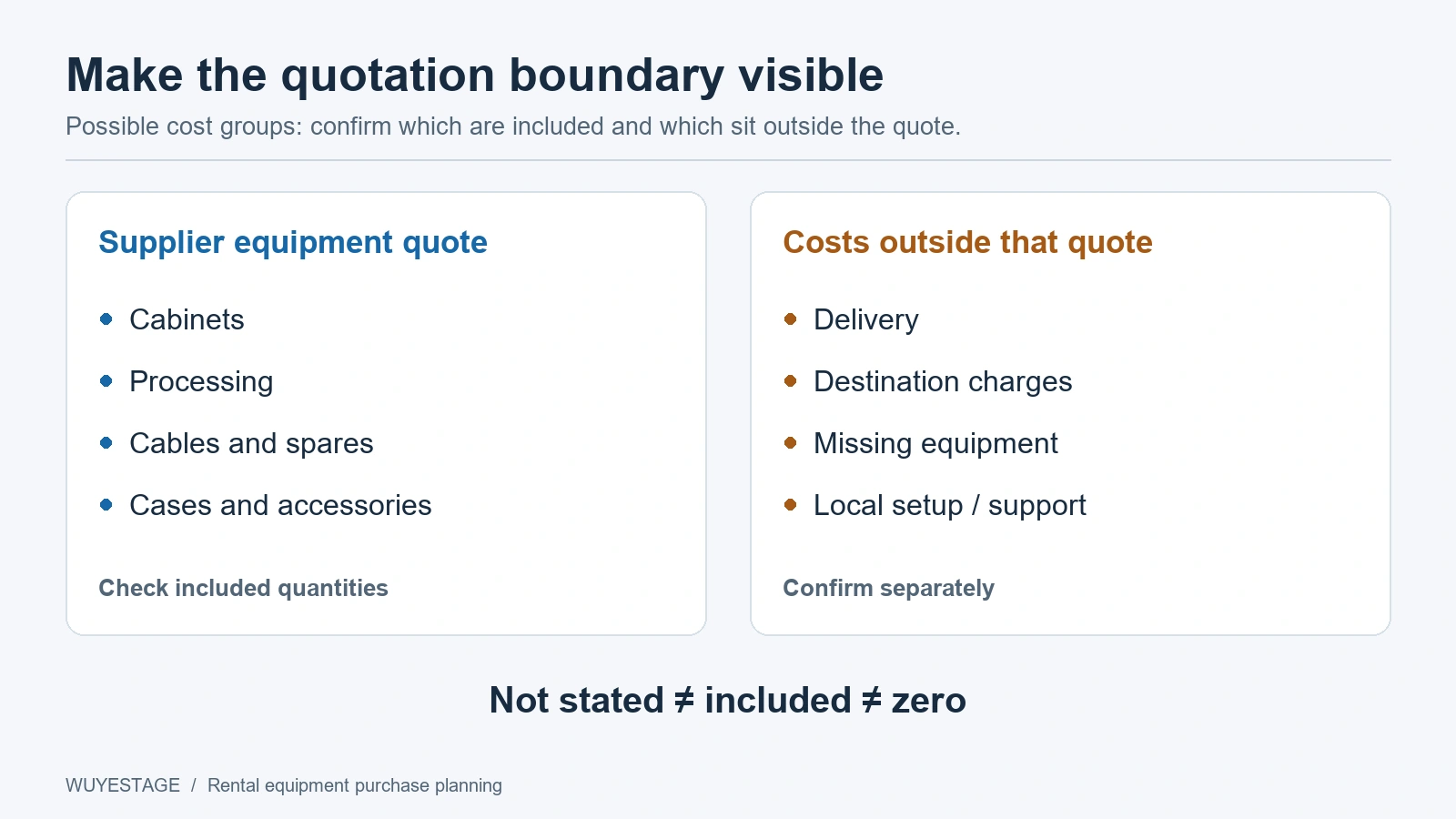
Task: Click the blue bullet beside Cabinets
Action: (106, 318)
